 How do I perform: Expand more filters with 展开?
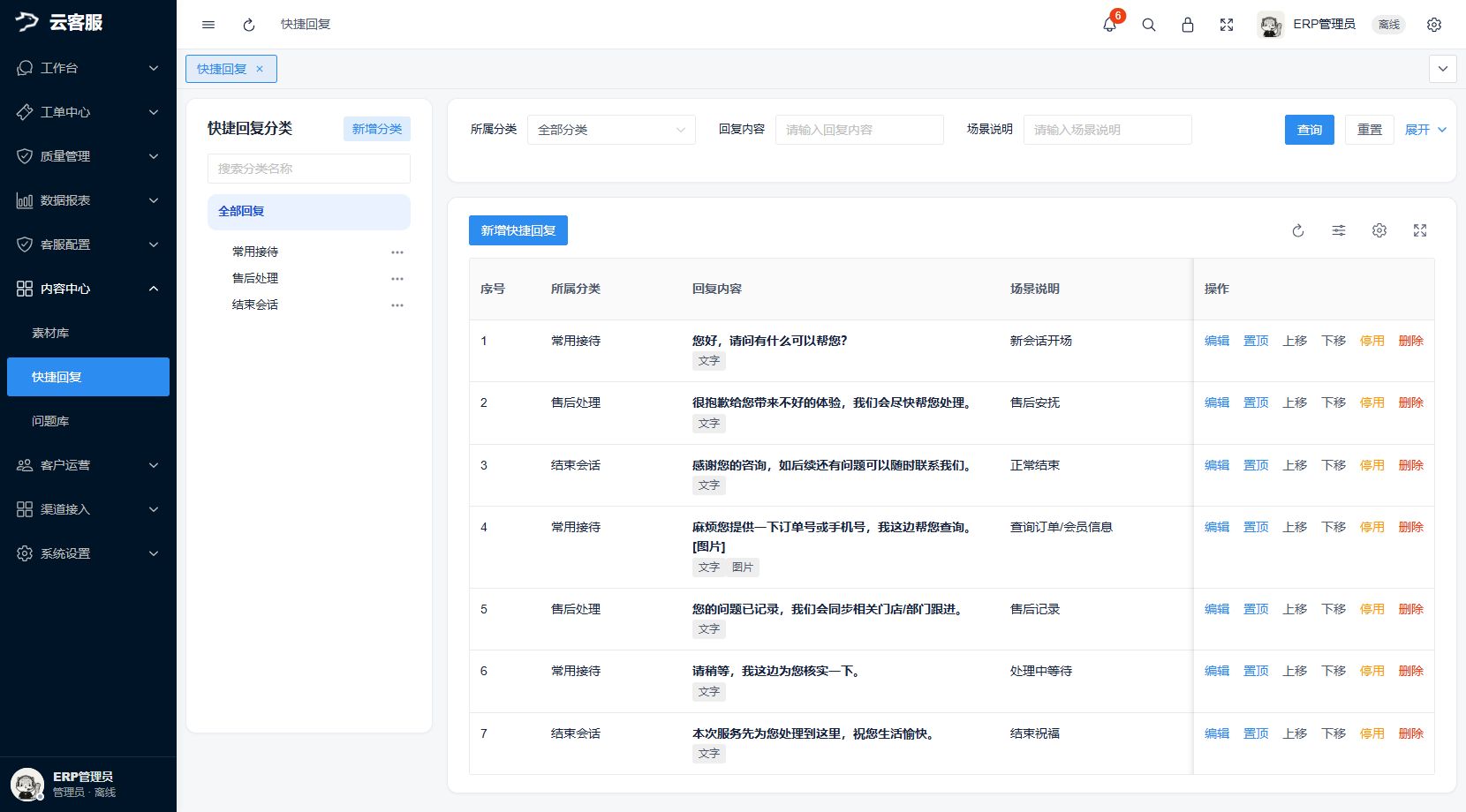pos(1425,130)
